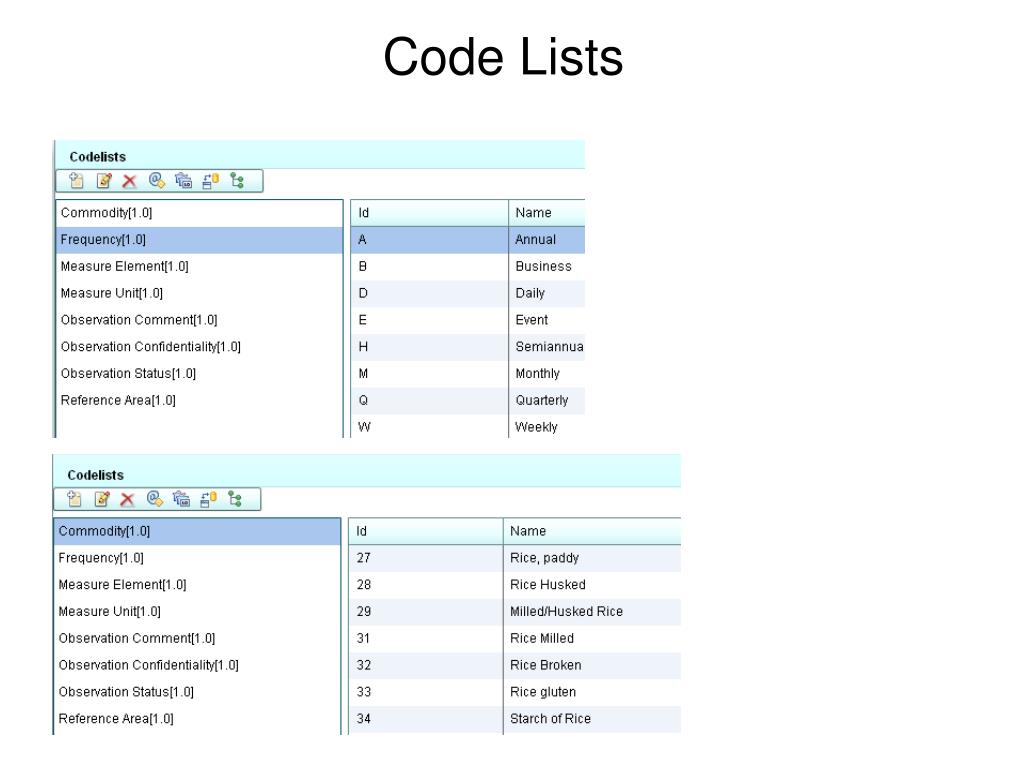The height and width of the screenshot is (768, 1024).
Task: Select Observation Comment[1.0] in Commodity-selected panel
Action: (197, 639)
